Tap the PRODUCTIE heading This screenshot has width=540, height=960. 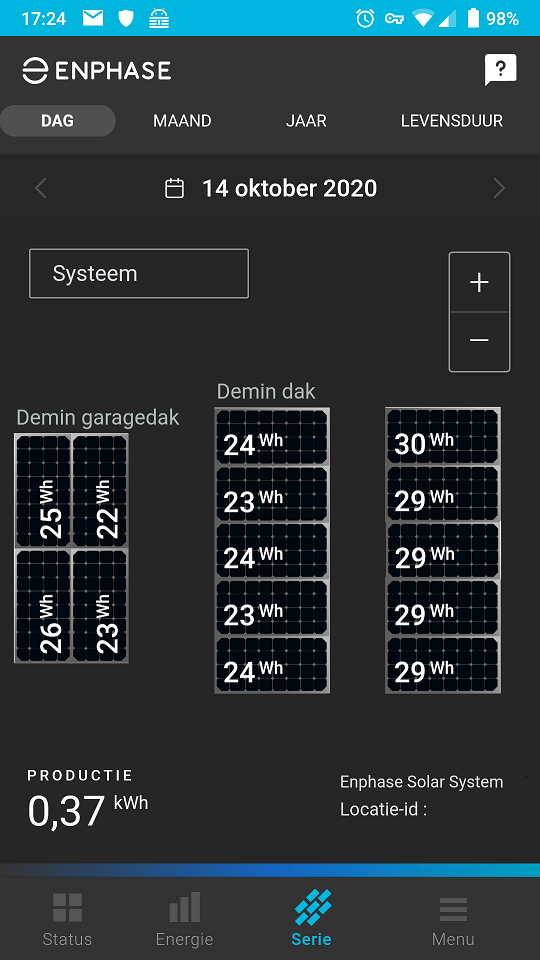80,775
